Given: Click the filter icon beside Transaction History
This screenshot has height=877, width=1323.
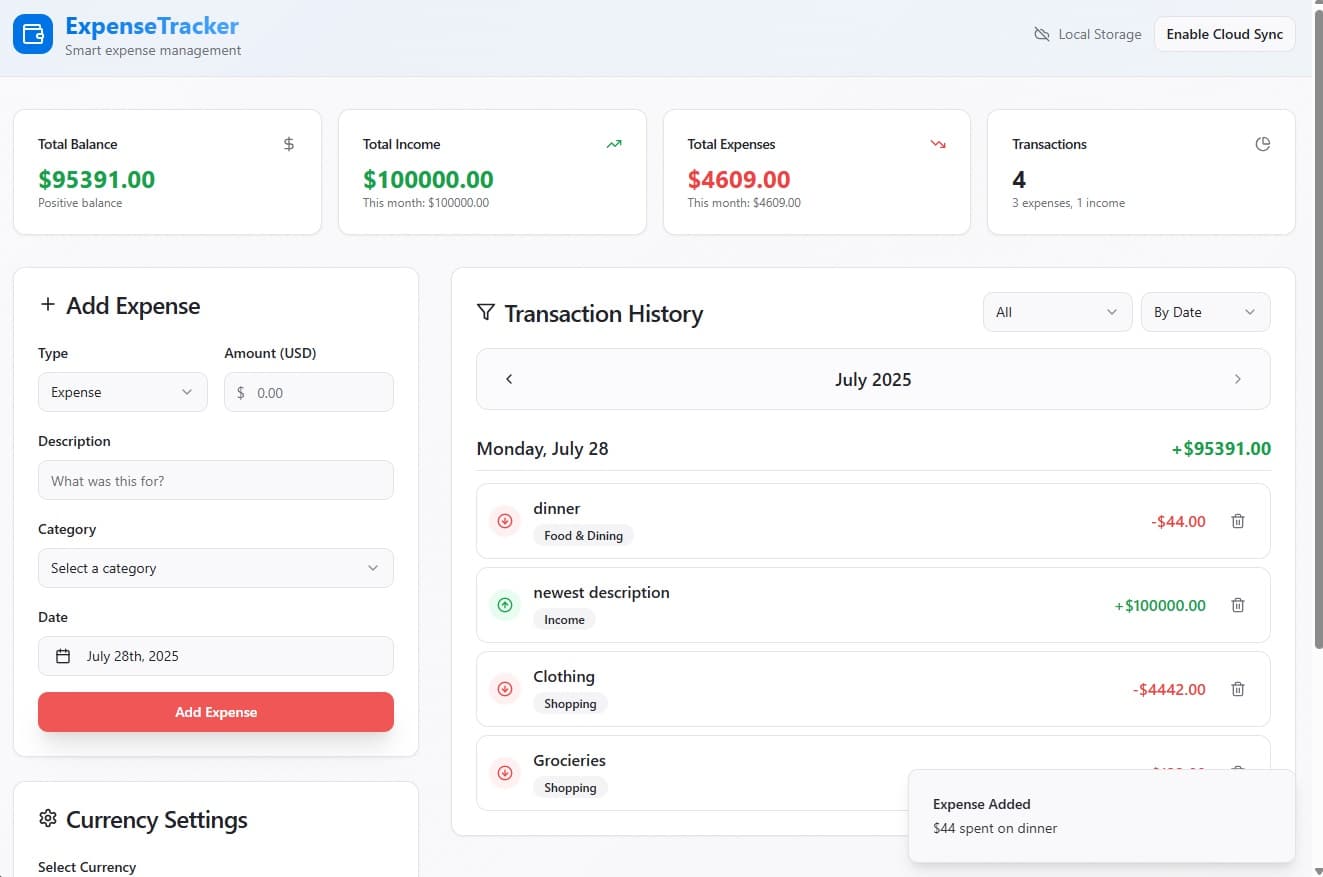Looking at the screenshot, I should [486, 312].
